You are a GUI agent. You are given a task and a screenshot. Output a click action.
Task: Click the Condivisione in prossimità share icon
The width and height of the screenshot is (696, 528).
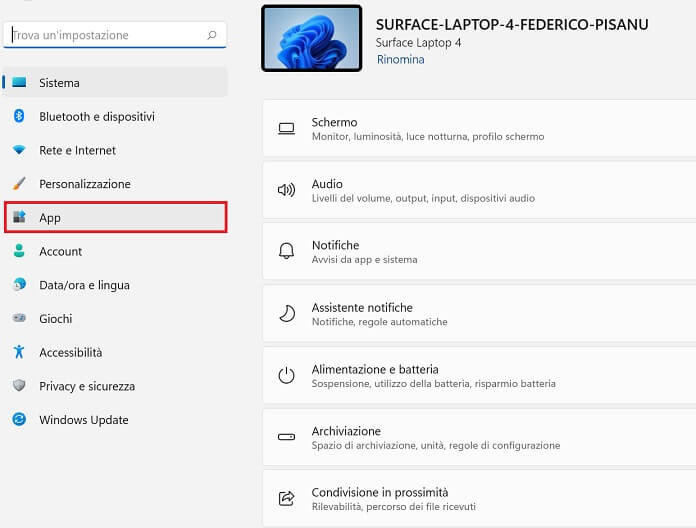pyautogui.click(x=286, y=498)
